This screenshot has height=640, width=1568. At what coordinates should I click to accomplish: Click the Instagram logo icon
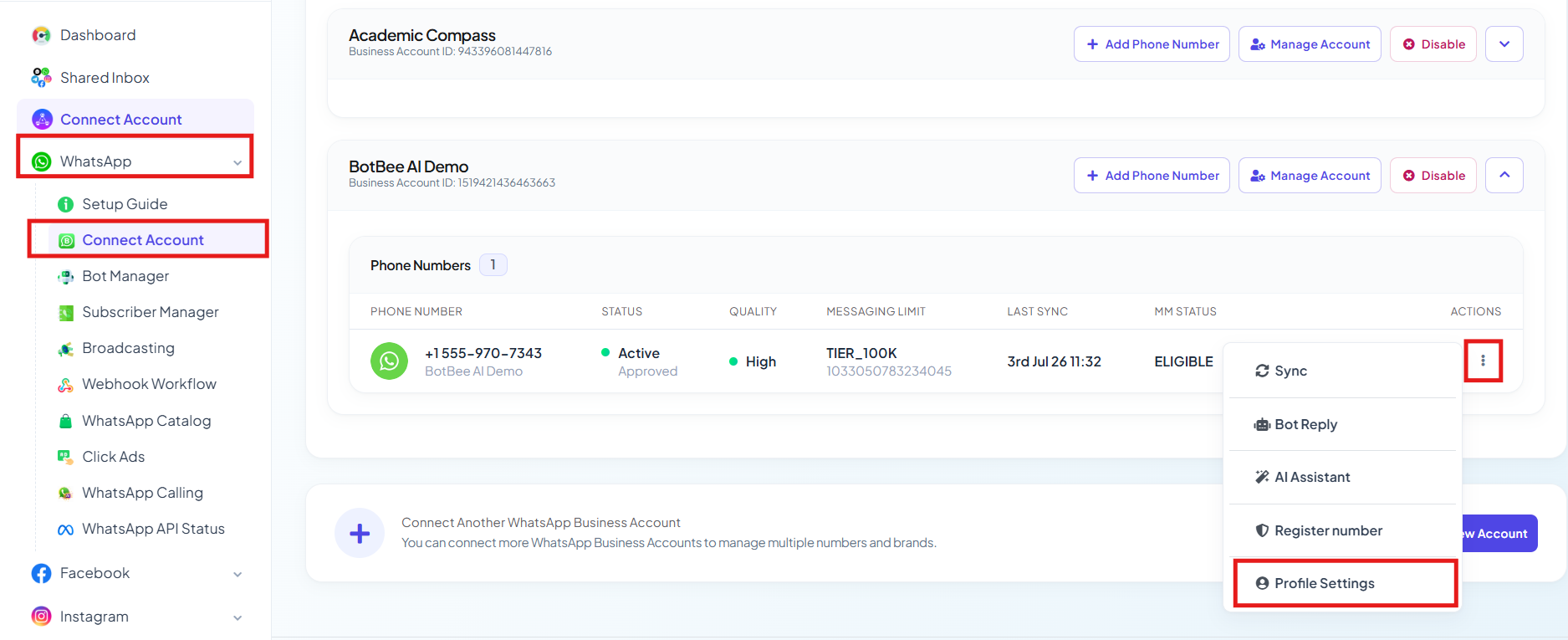pyautogui.click(x=41, y=617)
